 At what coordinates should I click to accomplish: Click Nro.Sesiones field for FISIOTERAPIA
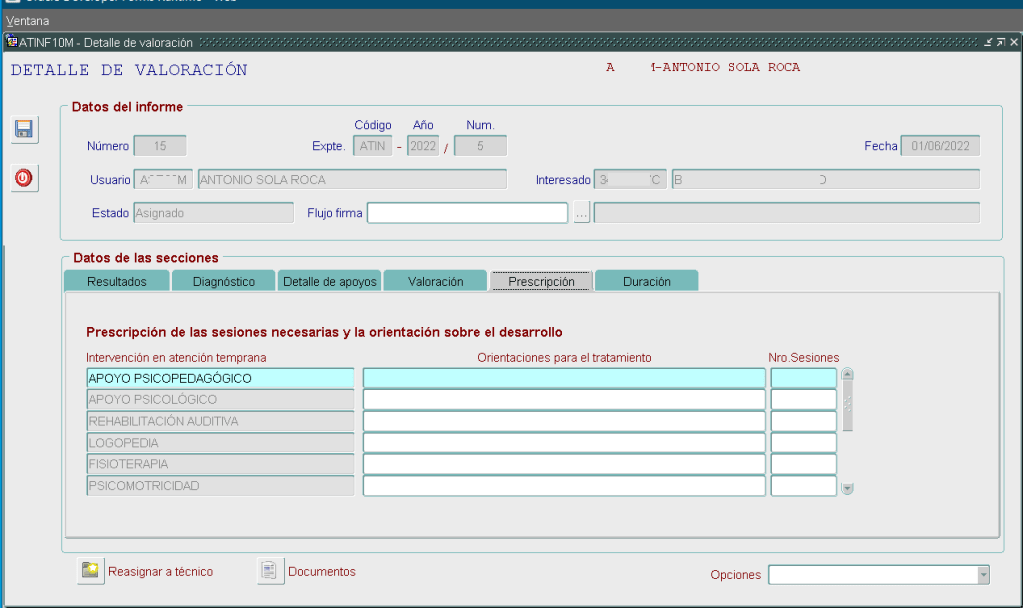point(803,464)
